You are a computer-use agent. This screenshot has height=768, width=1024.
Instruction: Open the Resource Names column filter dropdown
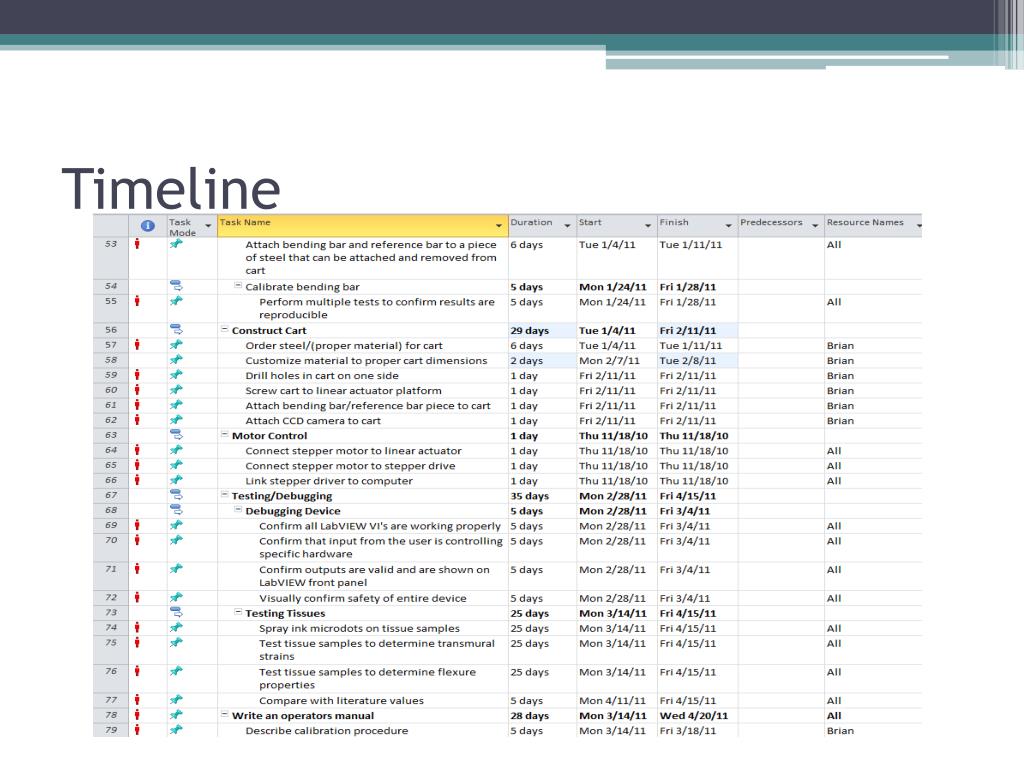coord(918,225)
